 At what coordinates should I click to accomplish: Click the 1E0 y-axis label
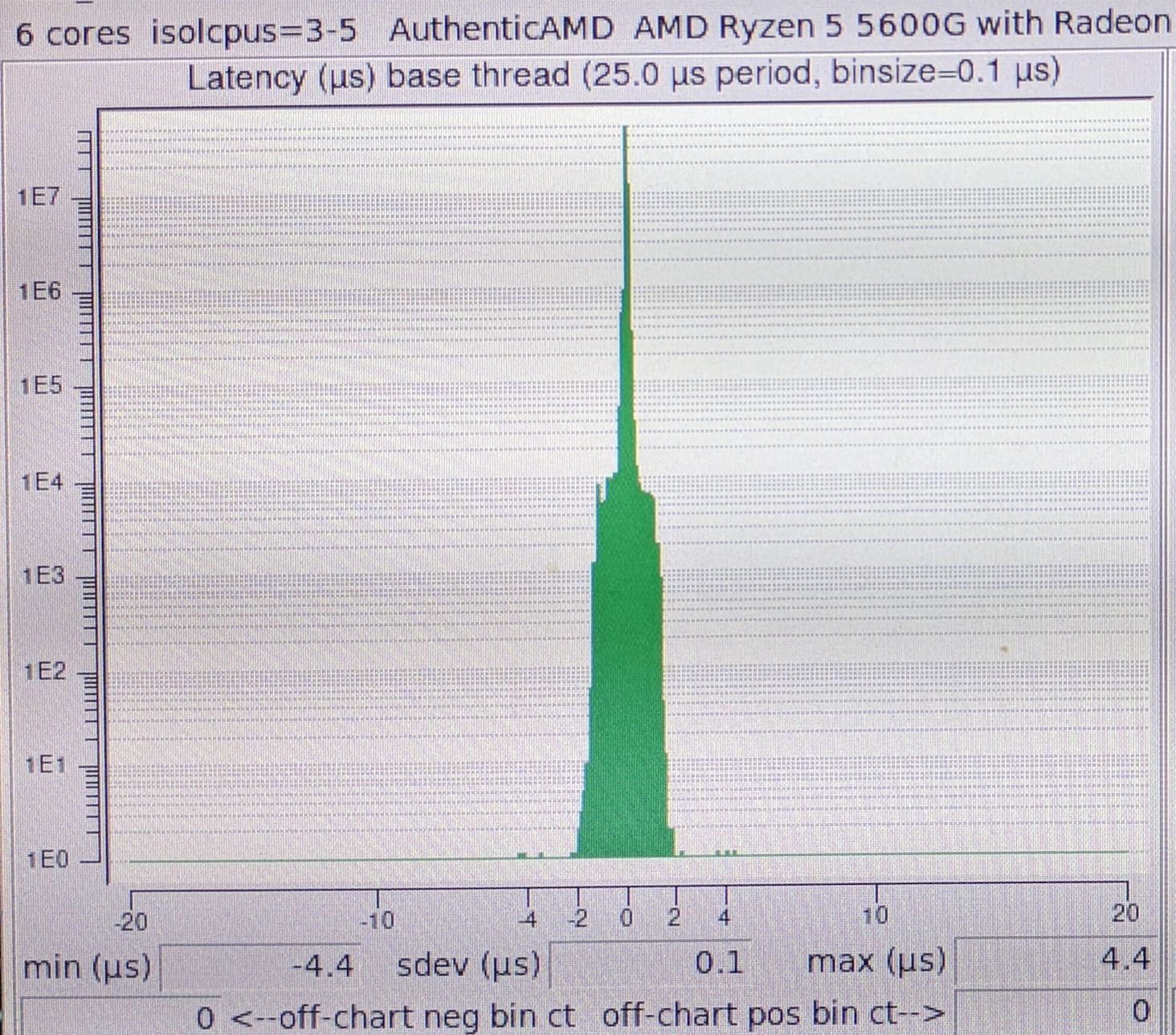pyautogui.click(x=47, y=861)
